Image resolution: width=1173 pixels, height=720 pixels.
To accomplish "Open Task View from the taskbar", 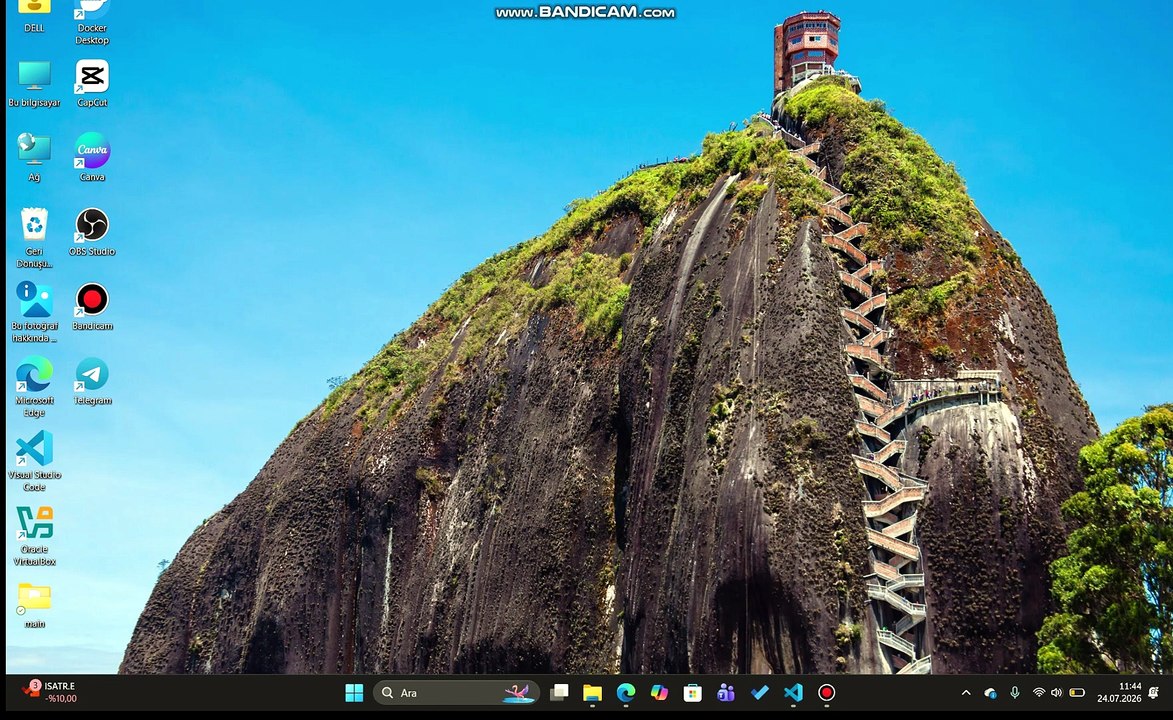I will click(x=559, y=693).
